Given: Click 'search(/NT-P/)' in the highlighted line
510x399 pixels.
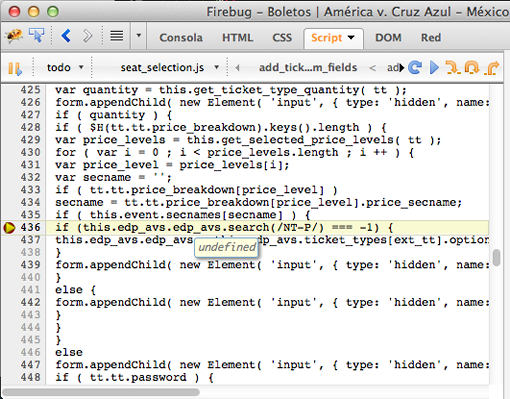Looking at the screenshot, I should [x=276, y=228].
